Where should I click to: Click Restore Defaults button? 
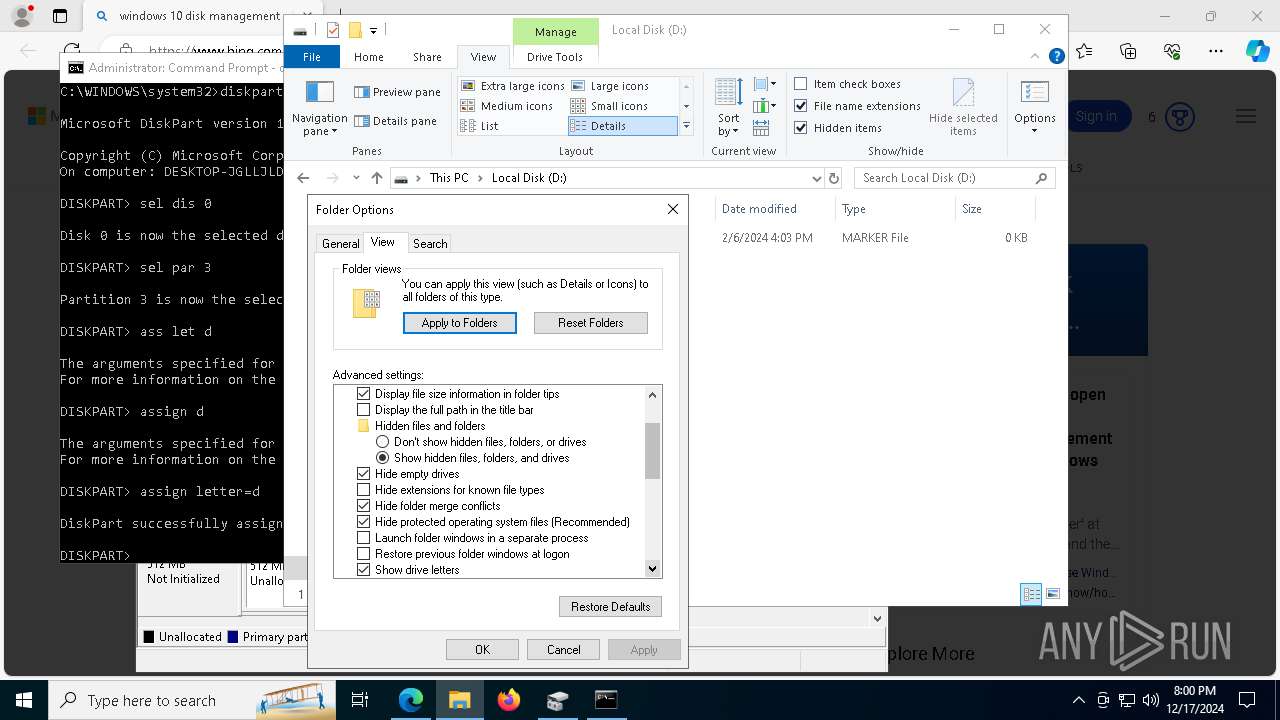click(610, 607)
